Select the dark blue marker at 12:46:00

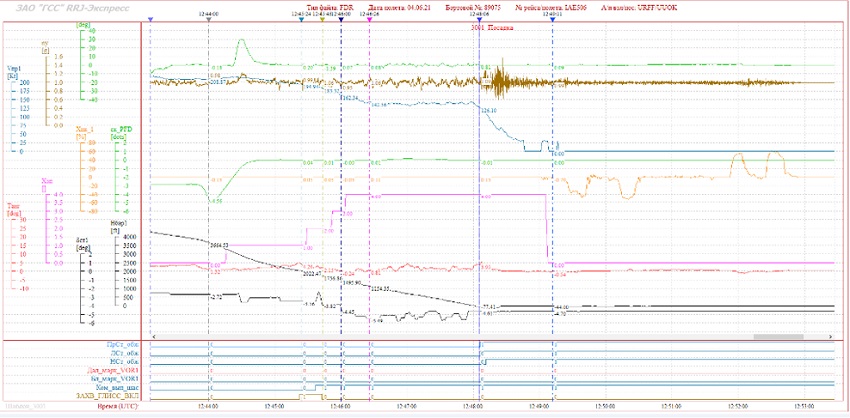point(341,20)
